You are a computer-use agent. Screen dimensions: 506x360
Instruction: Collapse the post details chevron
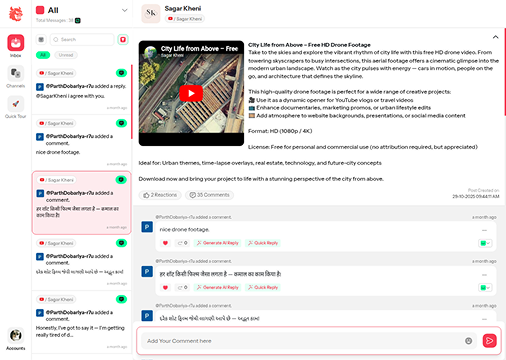(x=496, y=37)
